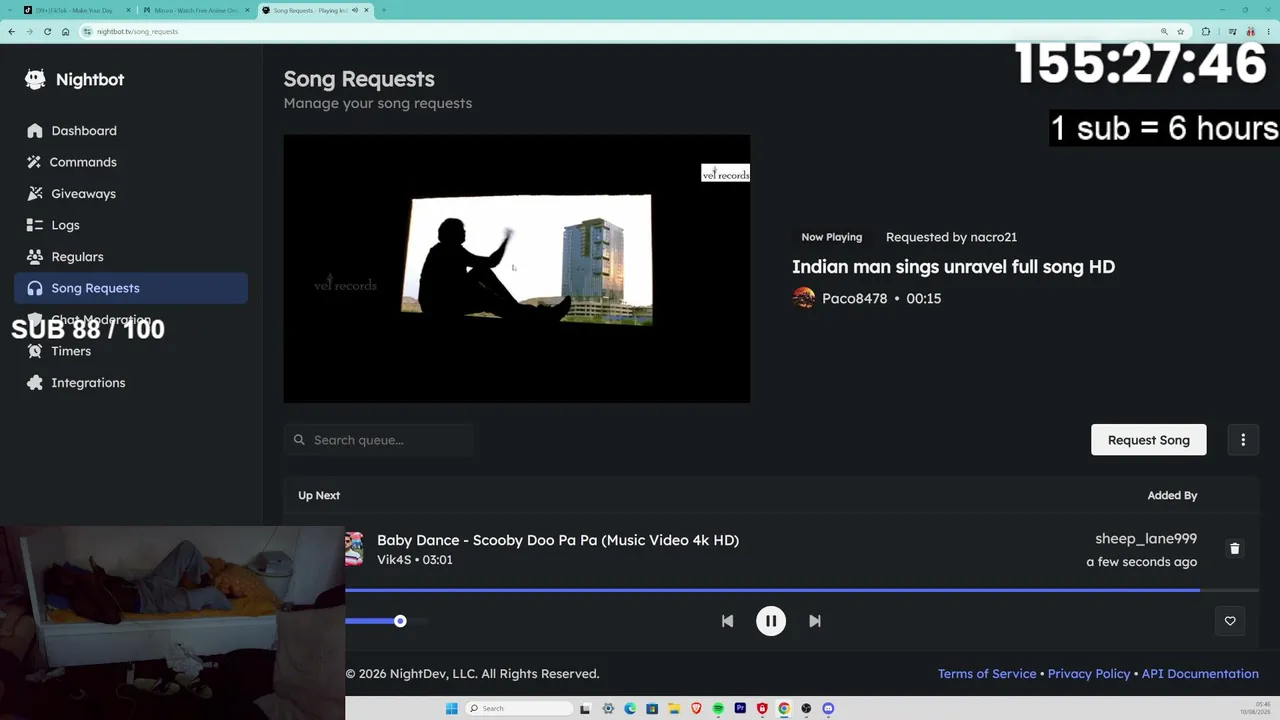This screenshot has width=1280, height=720.
Task: Open the browser extensions puzzle icon
Action: (x=1206, y=32)
